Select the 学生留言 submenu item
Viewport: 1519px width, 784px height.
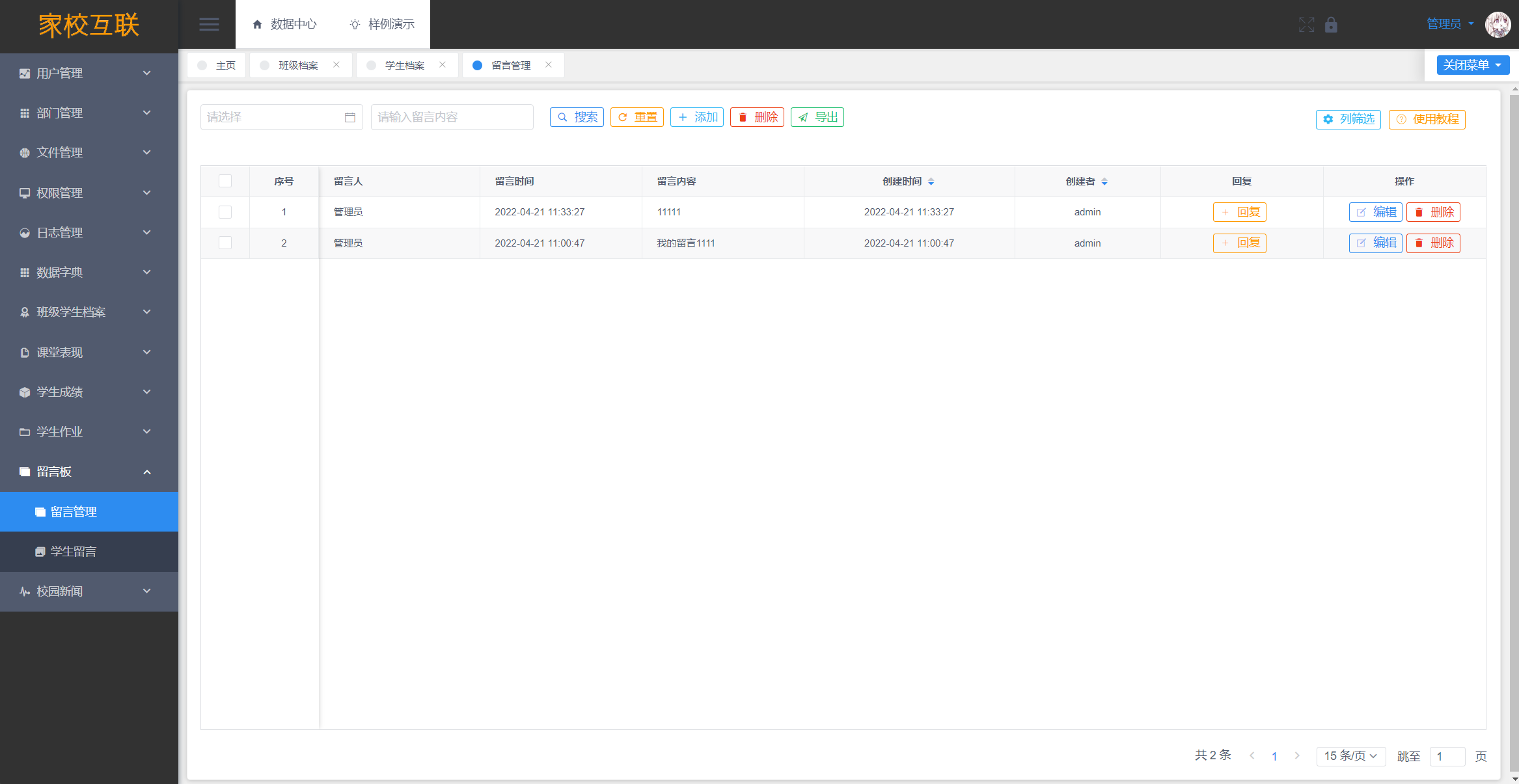coord(74,552)
